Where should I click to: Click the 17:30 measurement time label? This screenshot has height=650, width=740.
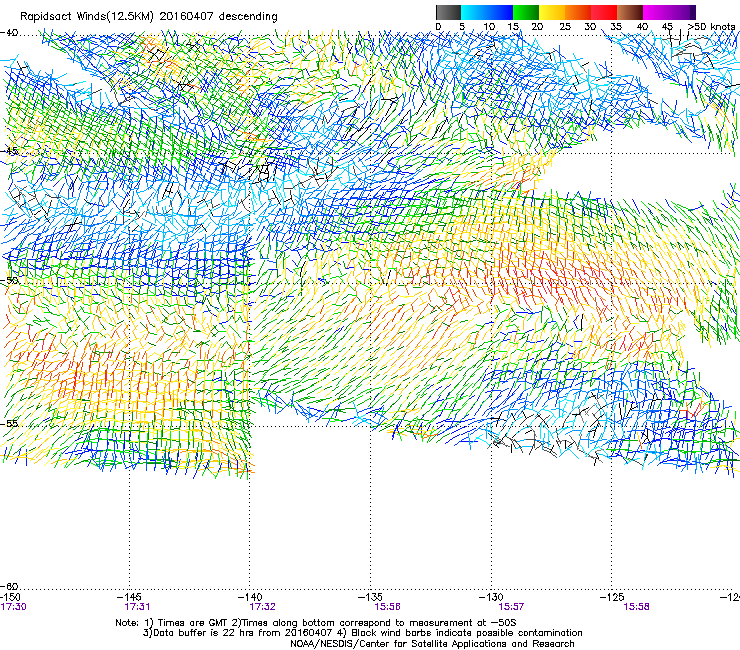(x=13, y=607)
